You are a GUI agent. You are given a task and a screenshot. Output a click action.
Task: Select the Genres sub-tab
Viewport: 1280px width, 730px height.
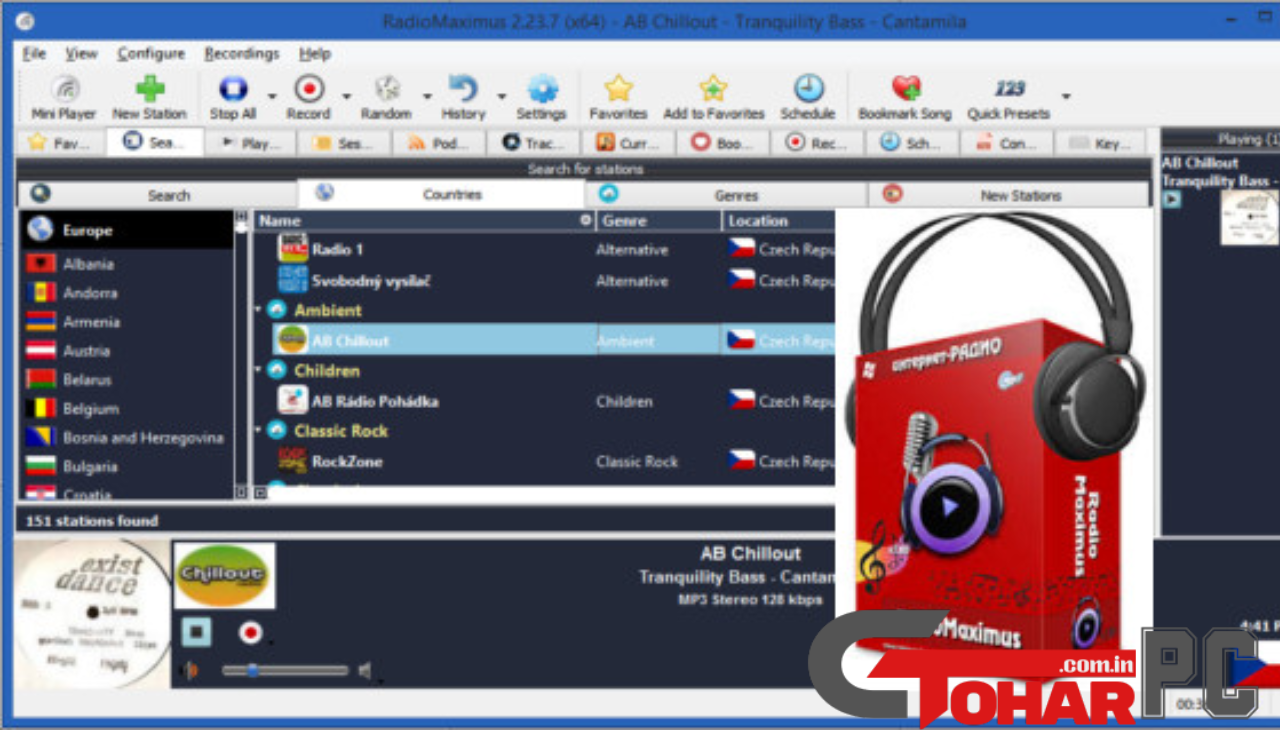(726, 195)
